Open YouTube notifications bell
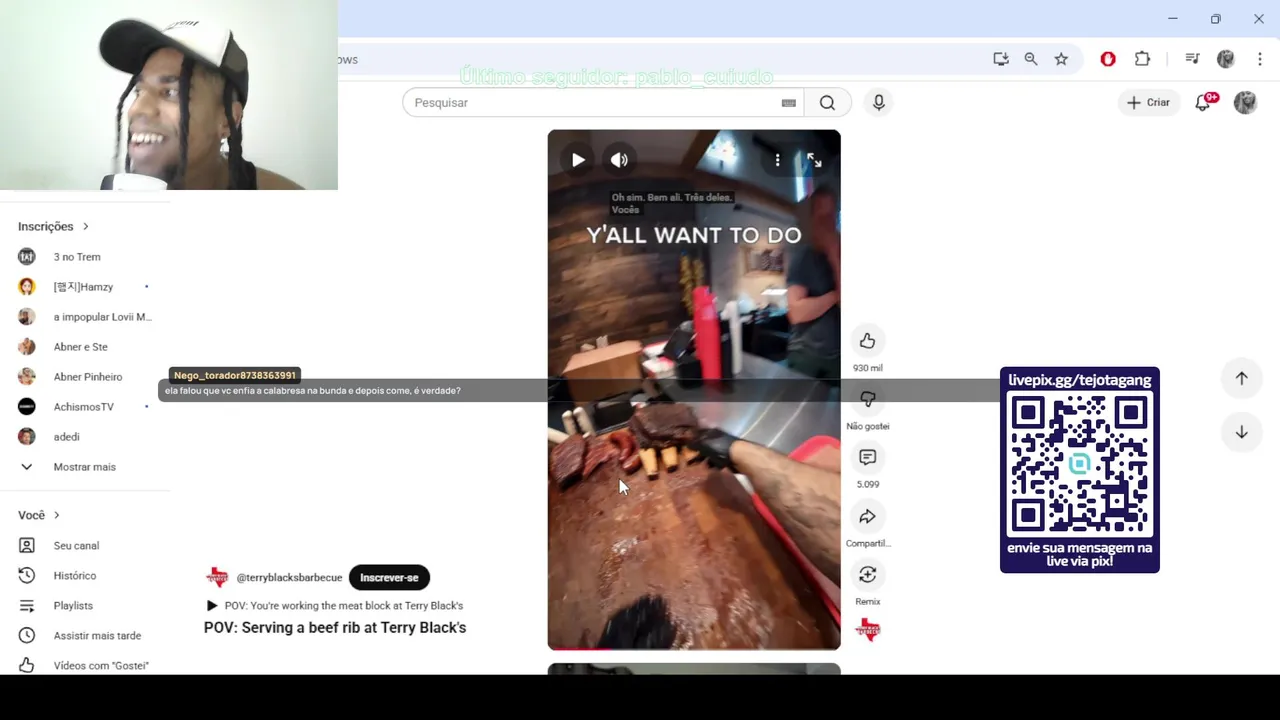 click(1203, 102)
